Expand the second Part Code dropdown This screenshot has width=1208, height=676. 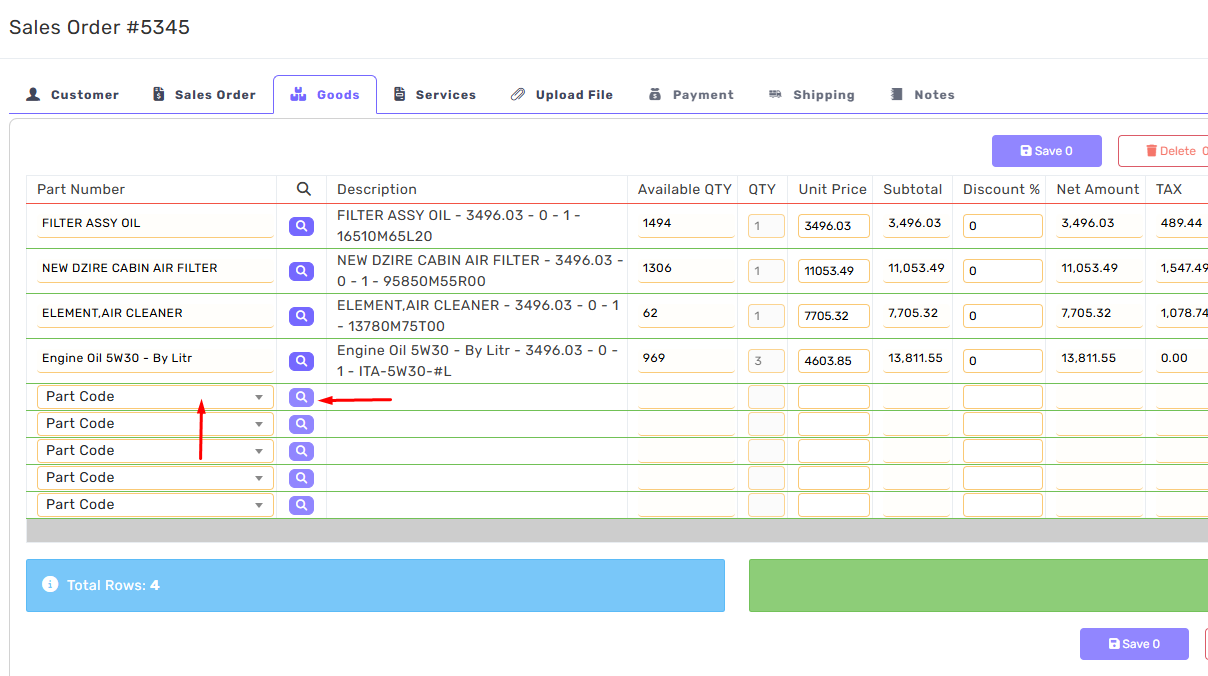coord(155,424)
